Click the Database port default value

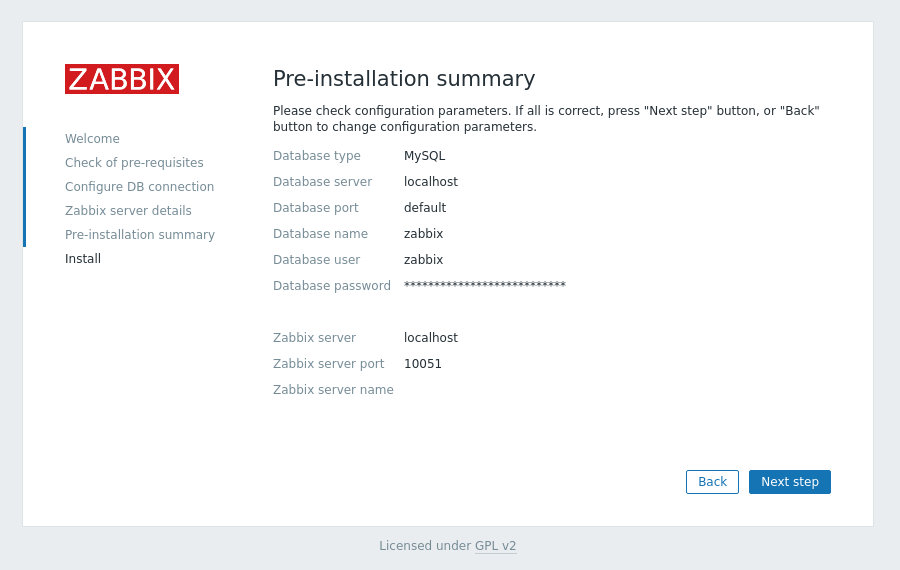425,208
